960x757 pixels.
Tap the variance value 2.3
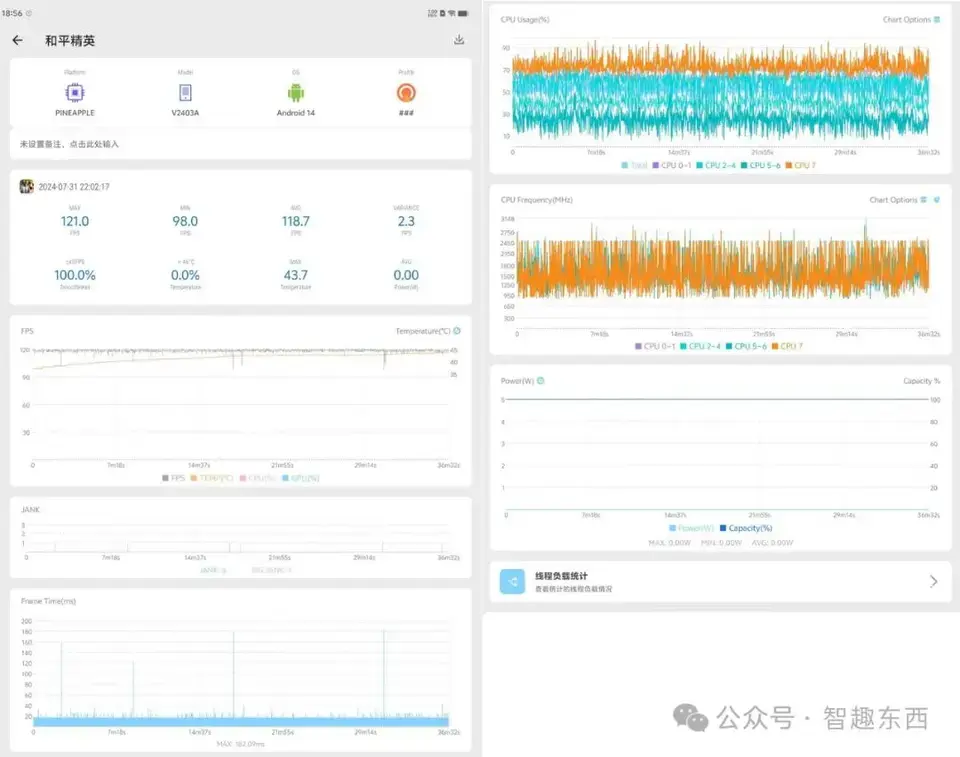point(406,221)
